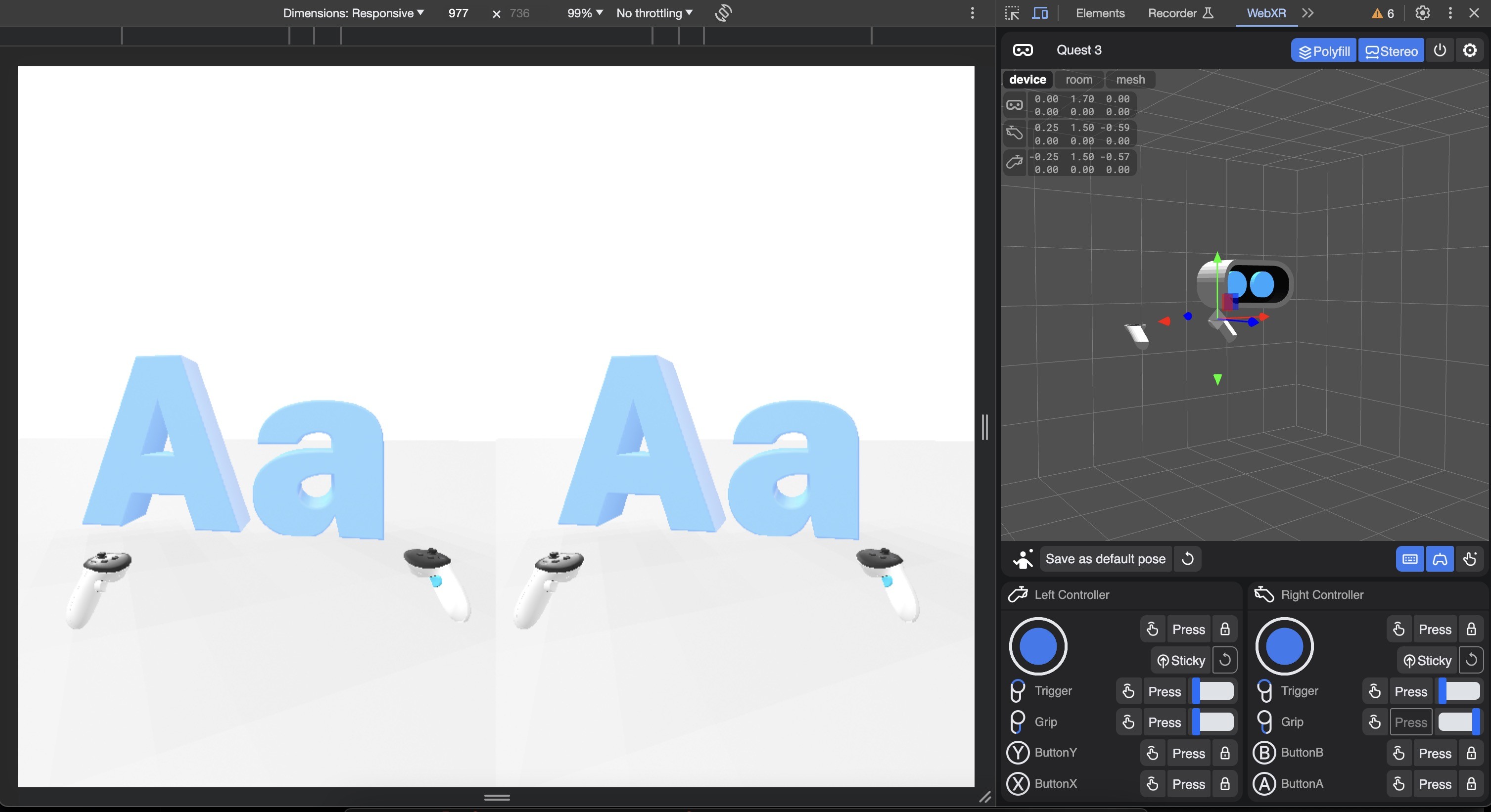Click touch icon on ButtonA row
Screen dimensions: 1491x812
(1399, 784)
